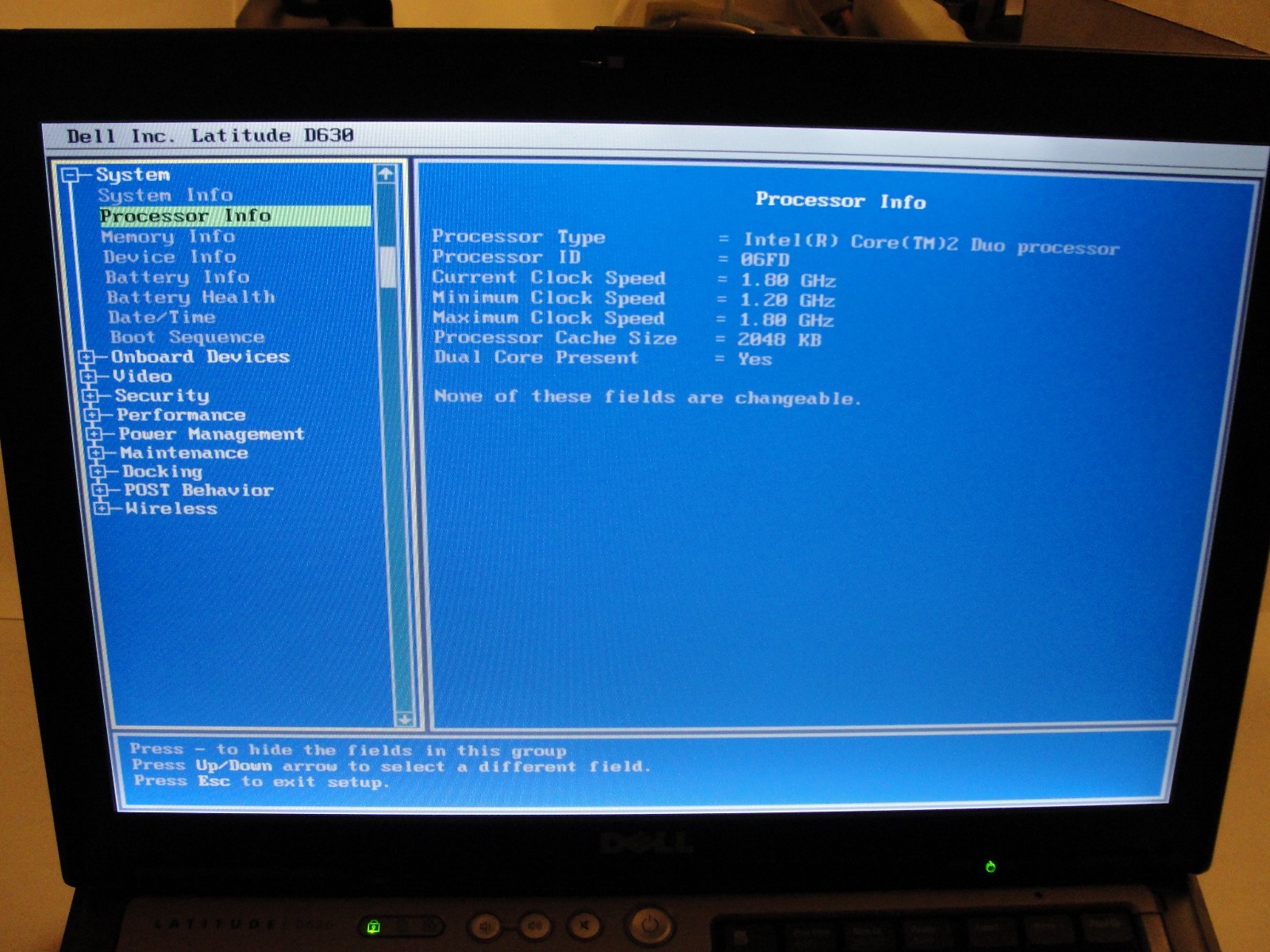Click the "Dual Core Present" label
Image resolution: width=1270 pixels, height=952 pixels.
pos(536,357)
